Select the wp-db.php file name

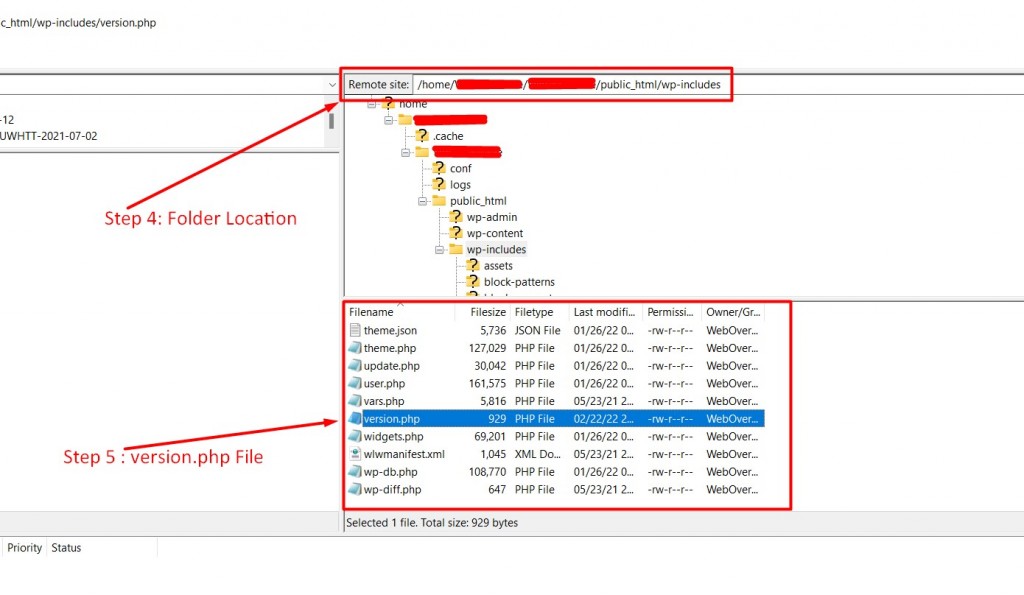pos(391,472)
